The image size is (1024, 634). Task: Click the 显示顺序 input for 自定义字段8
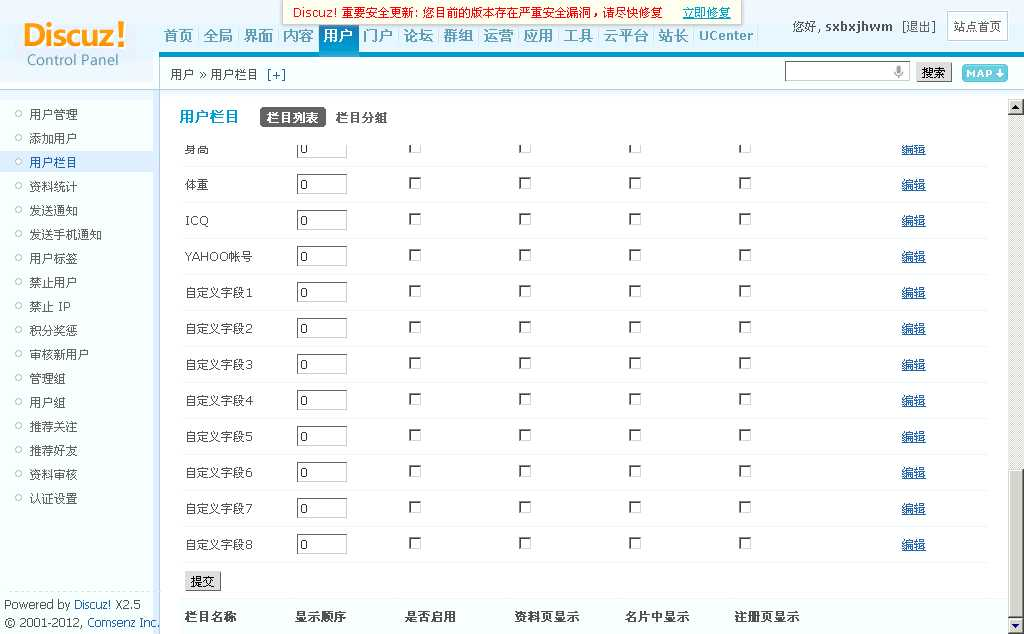[x=322, y=545]
